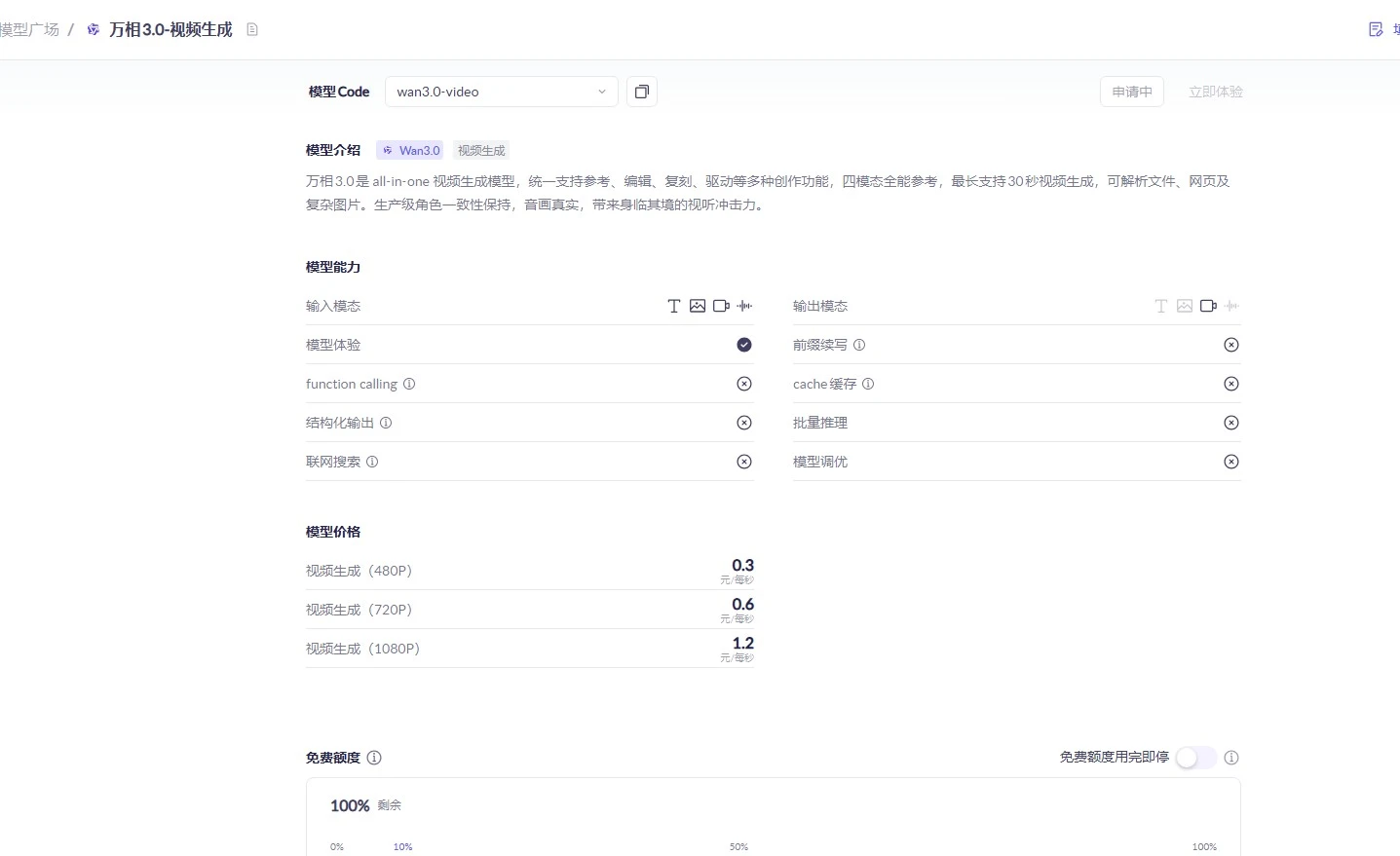
Task: Click the unsupported icon for 批量推理
Action: [x=1231, y=423]
